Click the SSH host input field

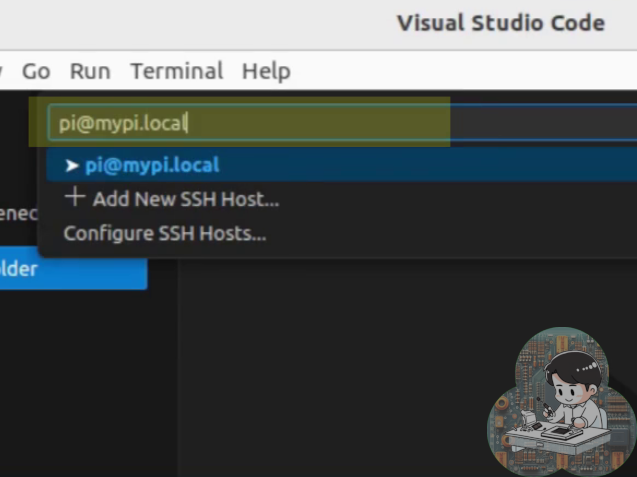[x=342, y=123]
